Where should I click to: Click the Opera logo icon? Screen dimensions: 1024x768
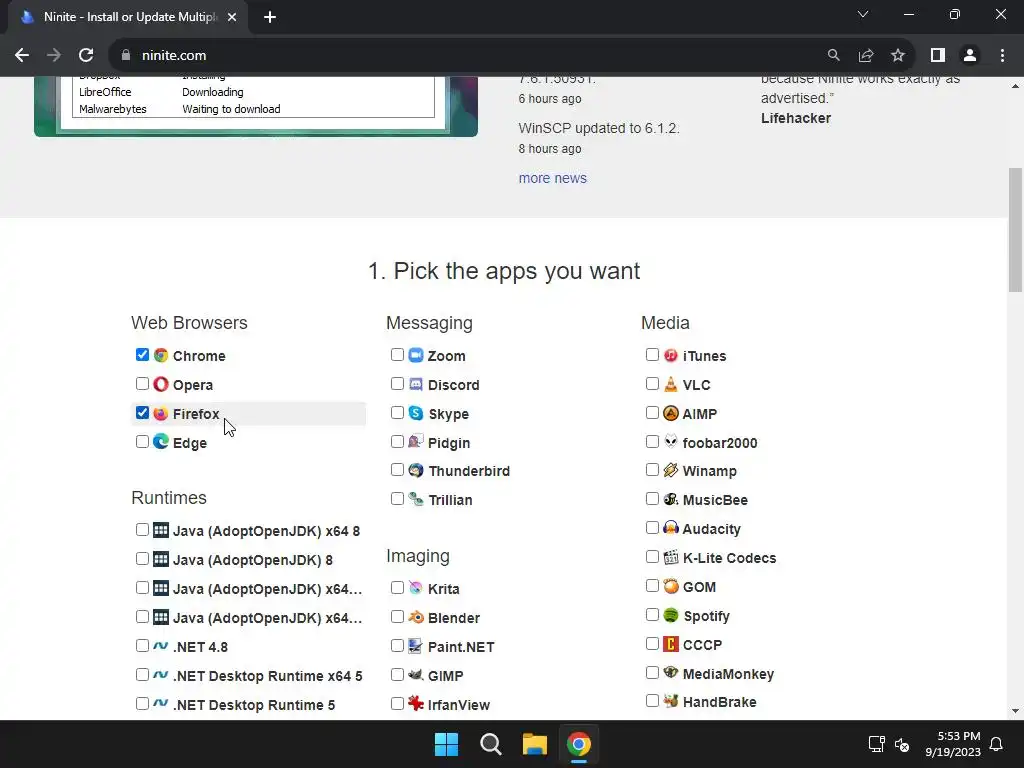pos(161,384)
